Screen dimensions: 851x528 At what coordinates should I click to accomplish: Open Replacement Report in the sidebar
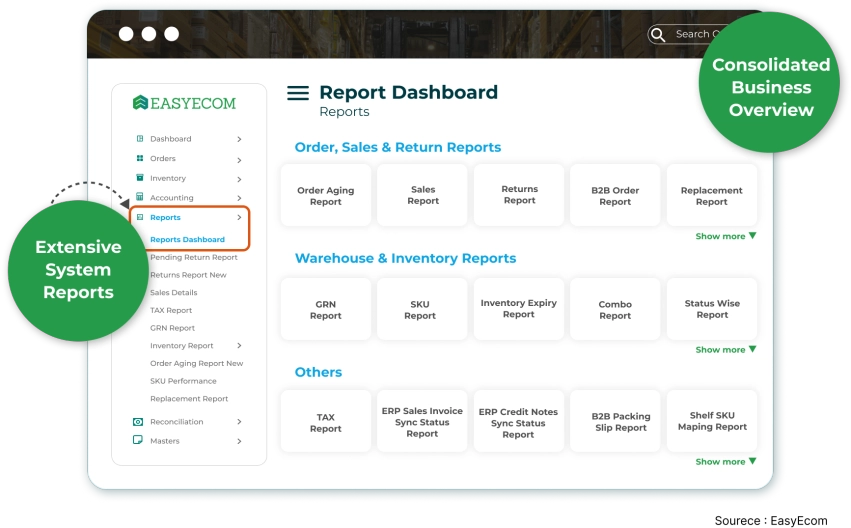[x=189, y=399]
